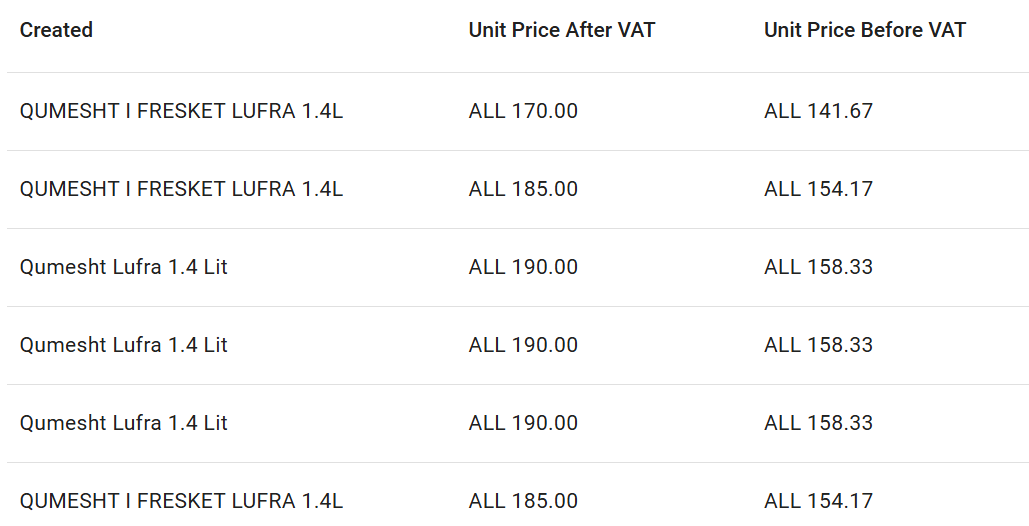Image resolution: width=1029 pixels, height=526 pixels.
Task: Click third ALL 158.33 before-VAT cell
Action: (818, 423)
